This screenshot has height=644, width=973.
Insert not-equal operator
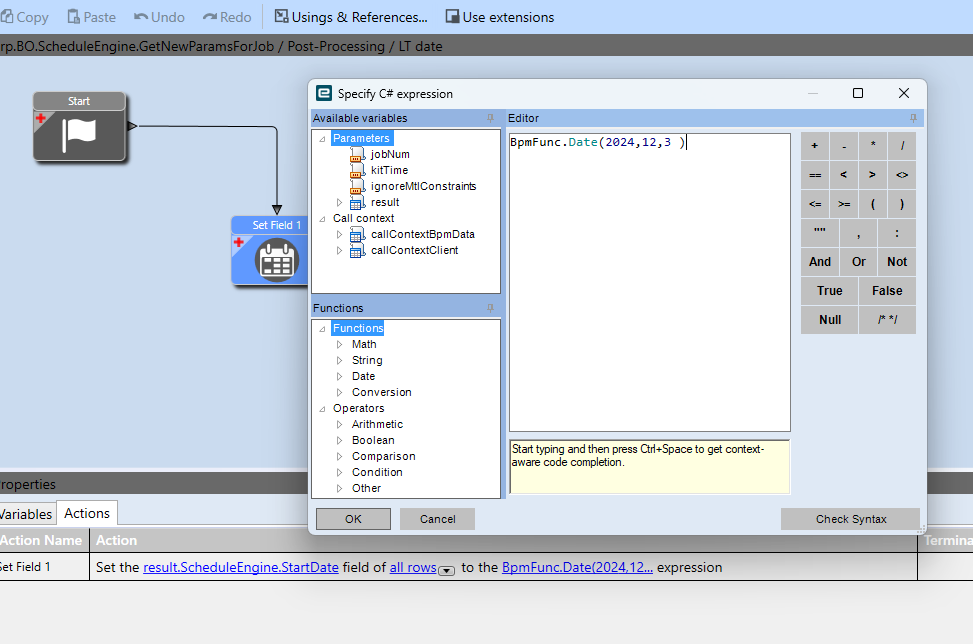(902, 175)
